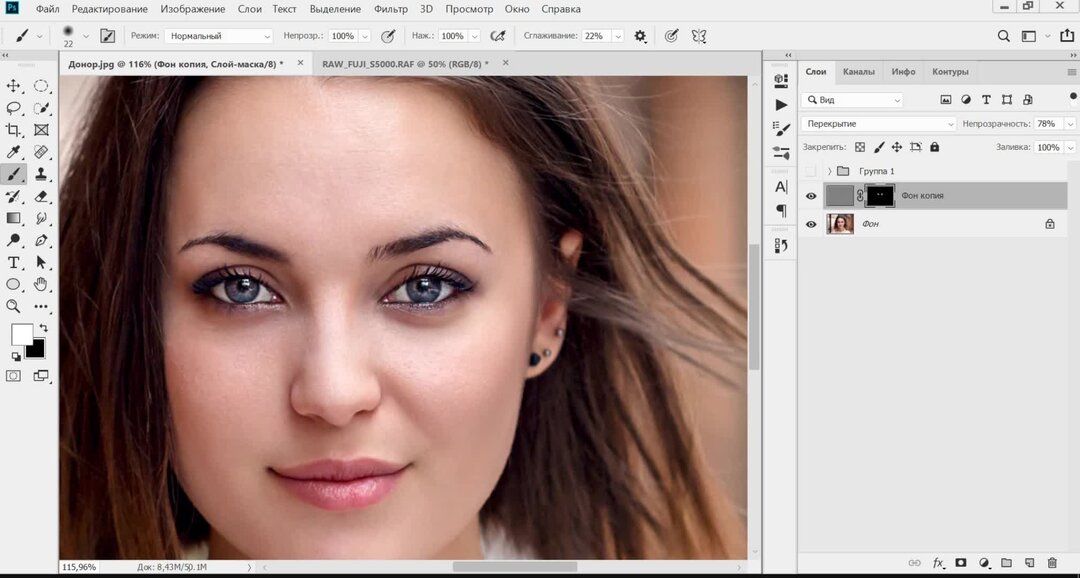
Task: Open the Edit Toolbar three-dots menu
Action: [x=41, y=307]
